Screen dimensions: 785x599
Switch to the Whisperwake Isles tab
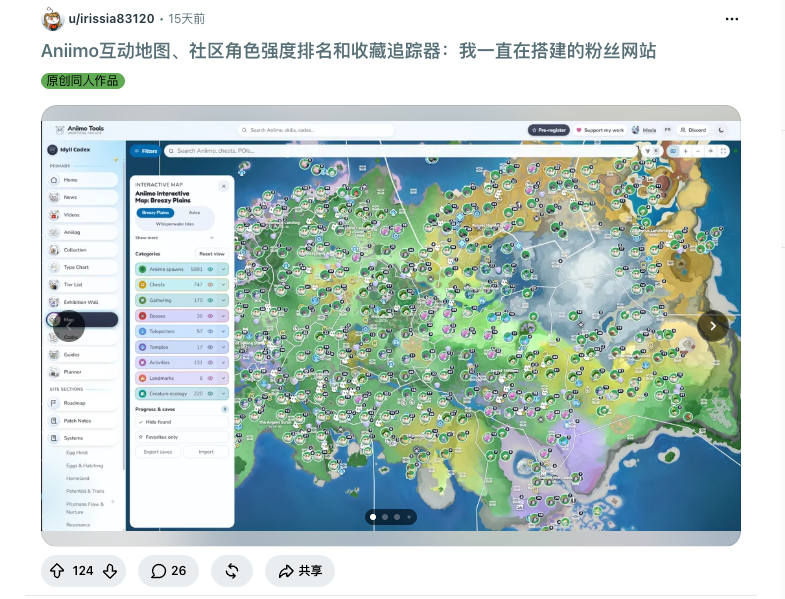[x=175, y=224]
